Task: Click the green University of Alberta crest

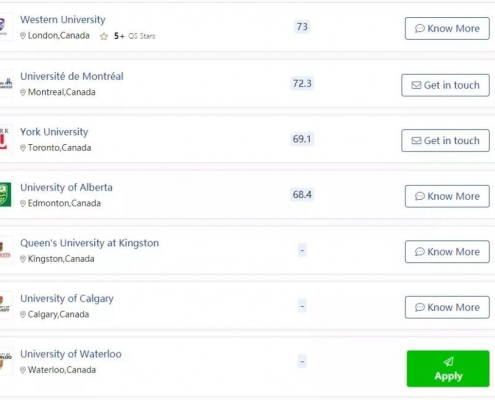Action: pos(6,194)
